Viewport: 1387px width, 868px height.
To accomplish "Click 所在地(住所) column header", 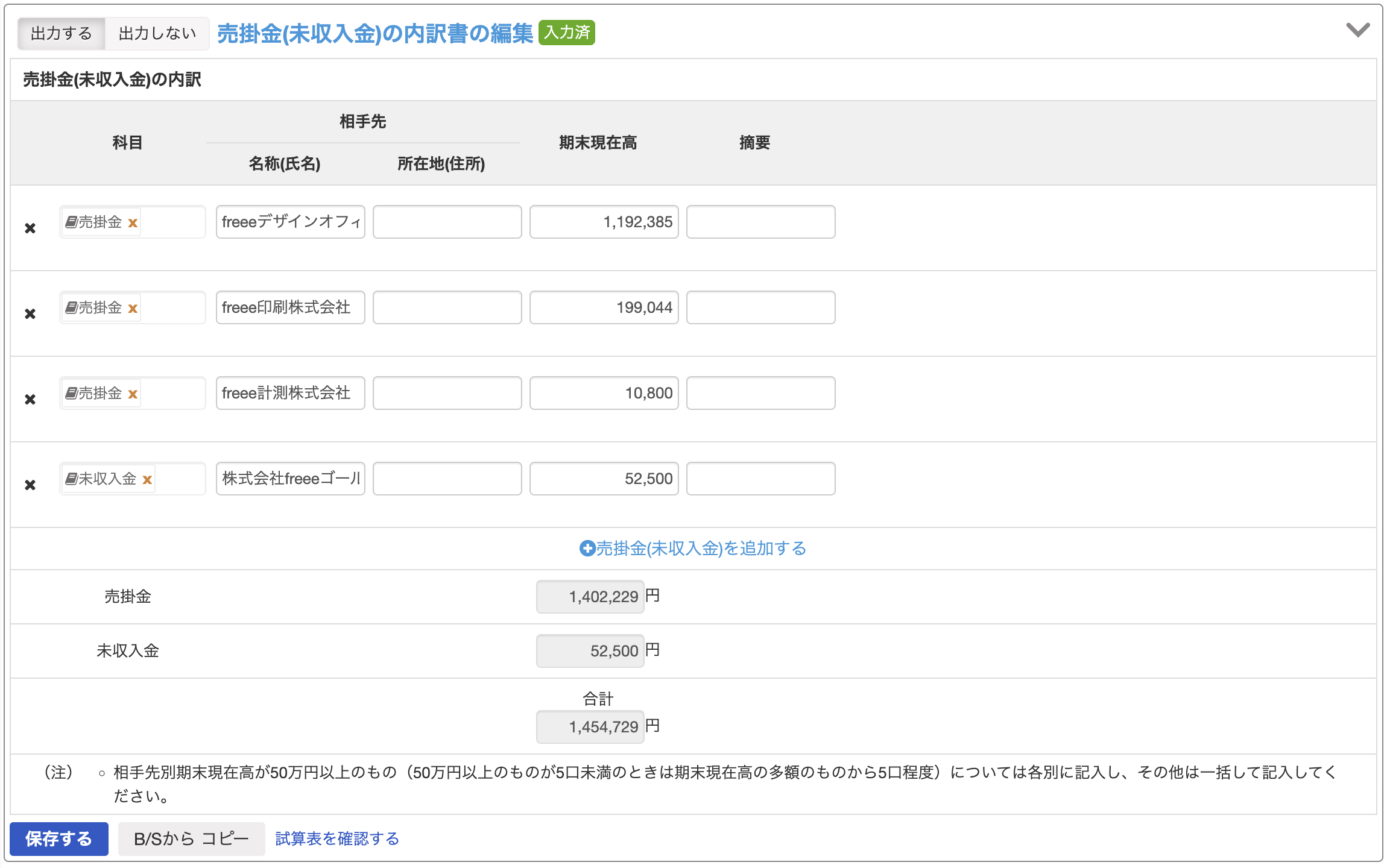I will pos(441,164).
